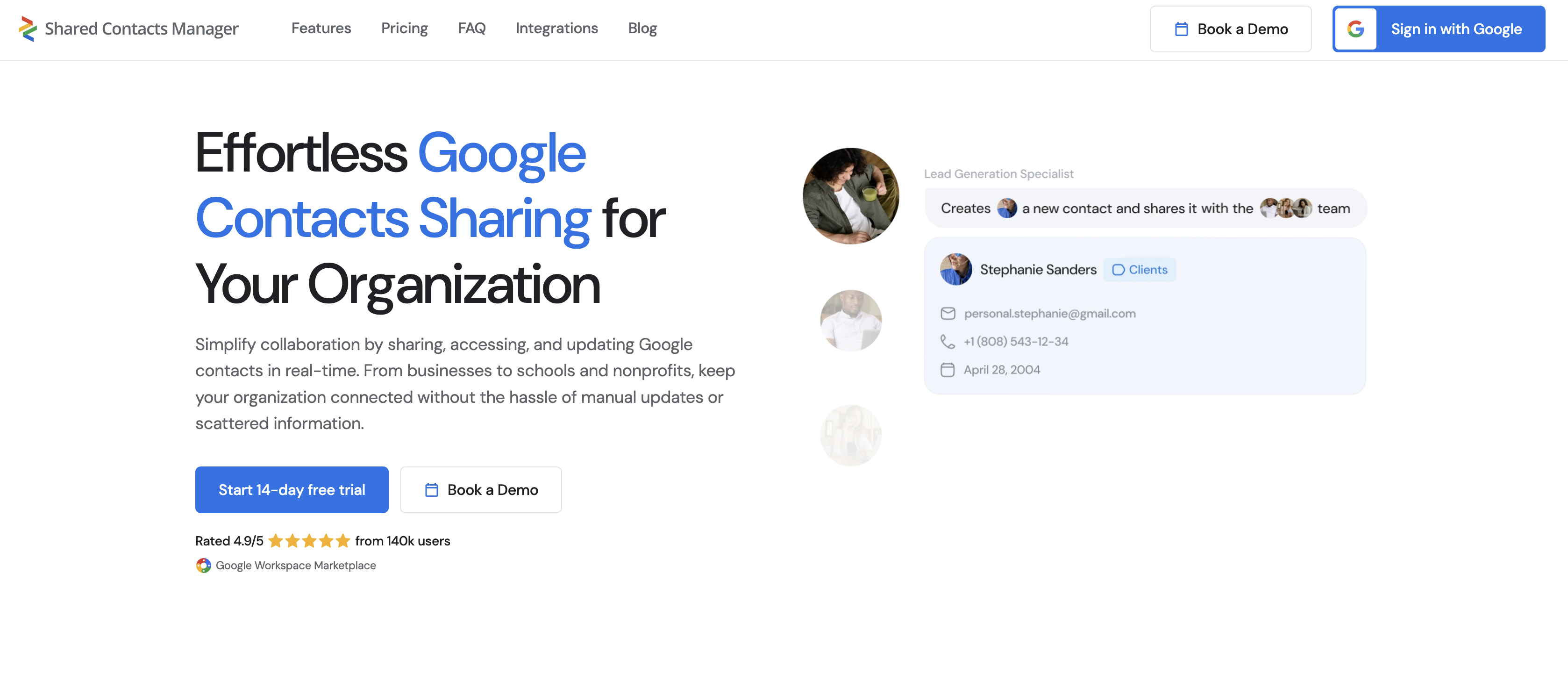This screenshot has width=1568, height=688.
Task: Click the envelope email icon
Action: click(x=947, y=314)
